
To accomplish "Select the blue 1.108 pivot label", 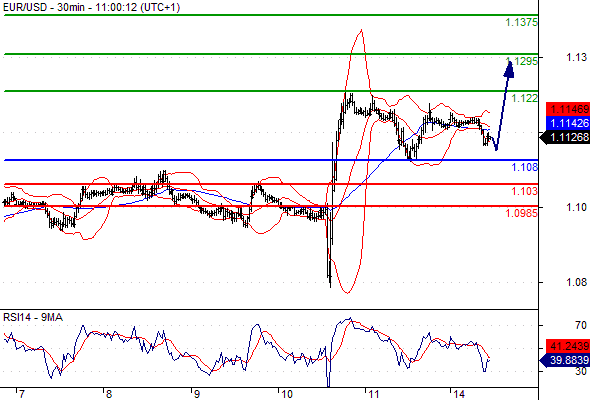I will 525,167.
